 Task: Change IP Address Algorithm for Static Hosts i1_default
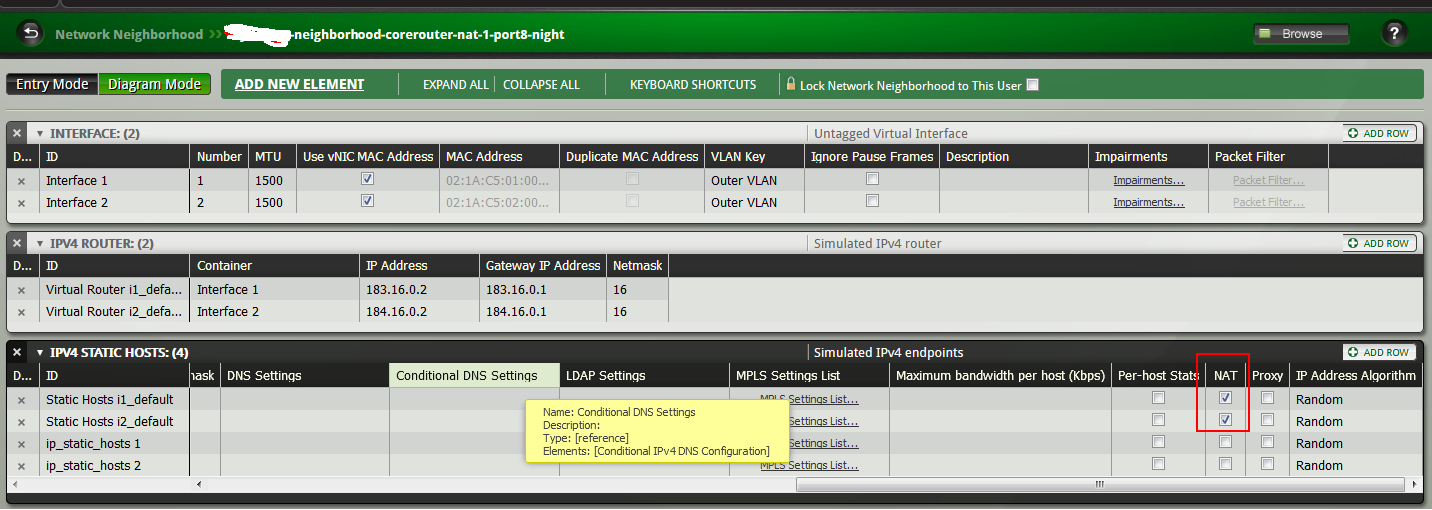(1357, 400)
